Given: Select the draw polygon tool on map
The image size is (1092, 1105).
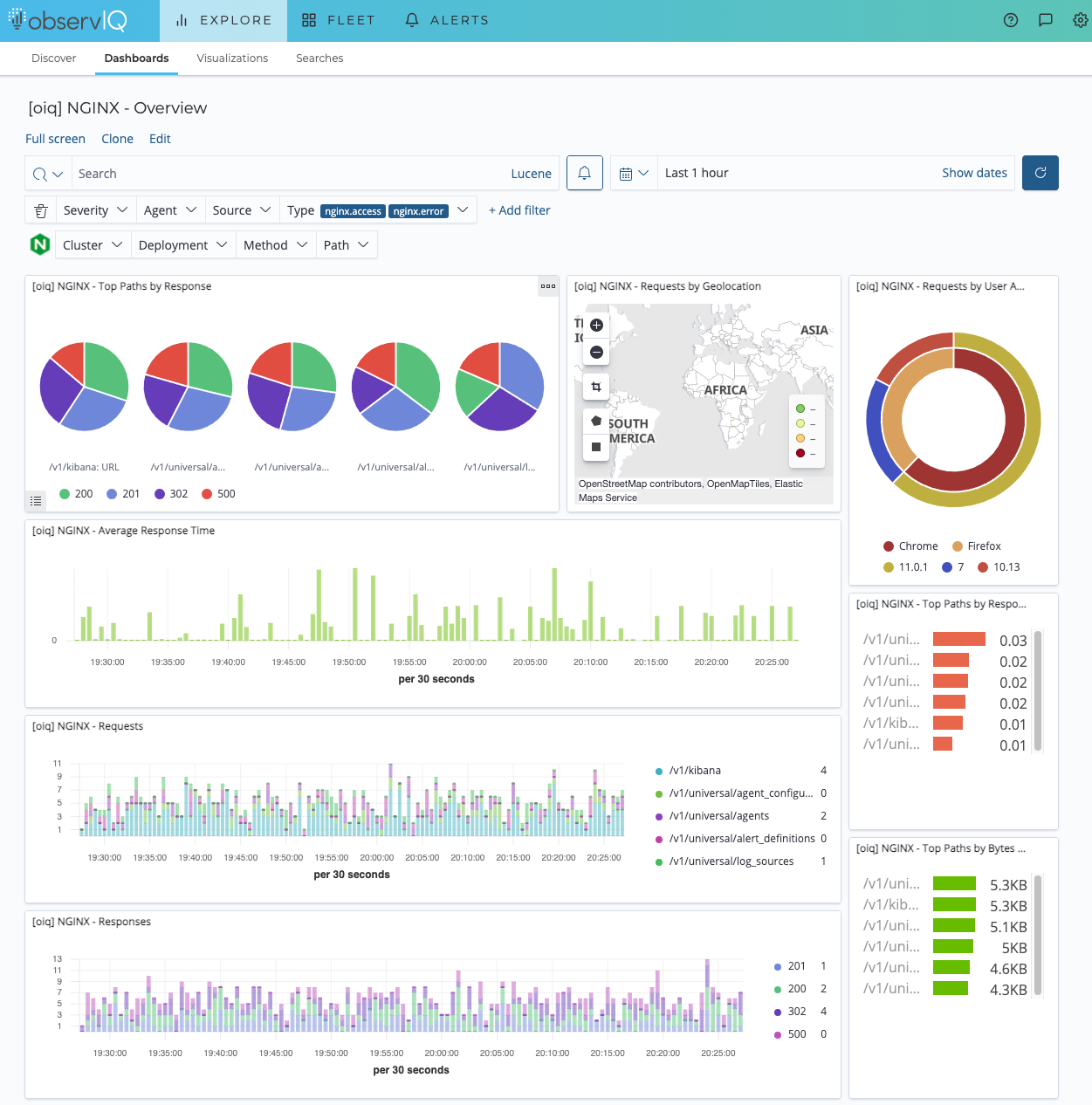Looking at the screenshot, I should pyautogui.click(x=596, y=421).
